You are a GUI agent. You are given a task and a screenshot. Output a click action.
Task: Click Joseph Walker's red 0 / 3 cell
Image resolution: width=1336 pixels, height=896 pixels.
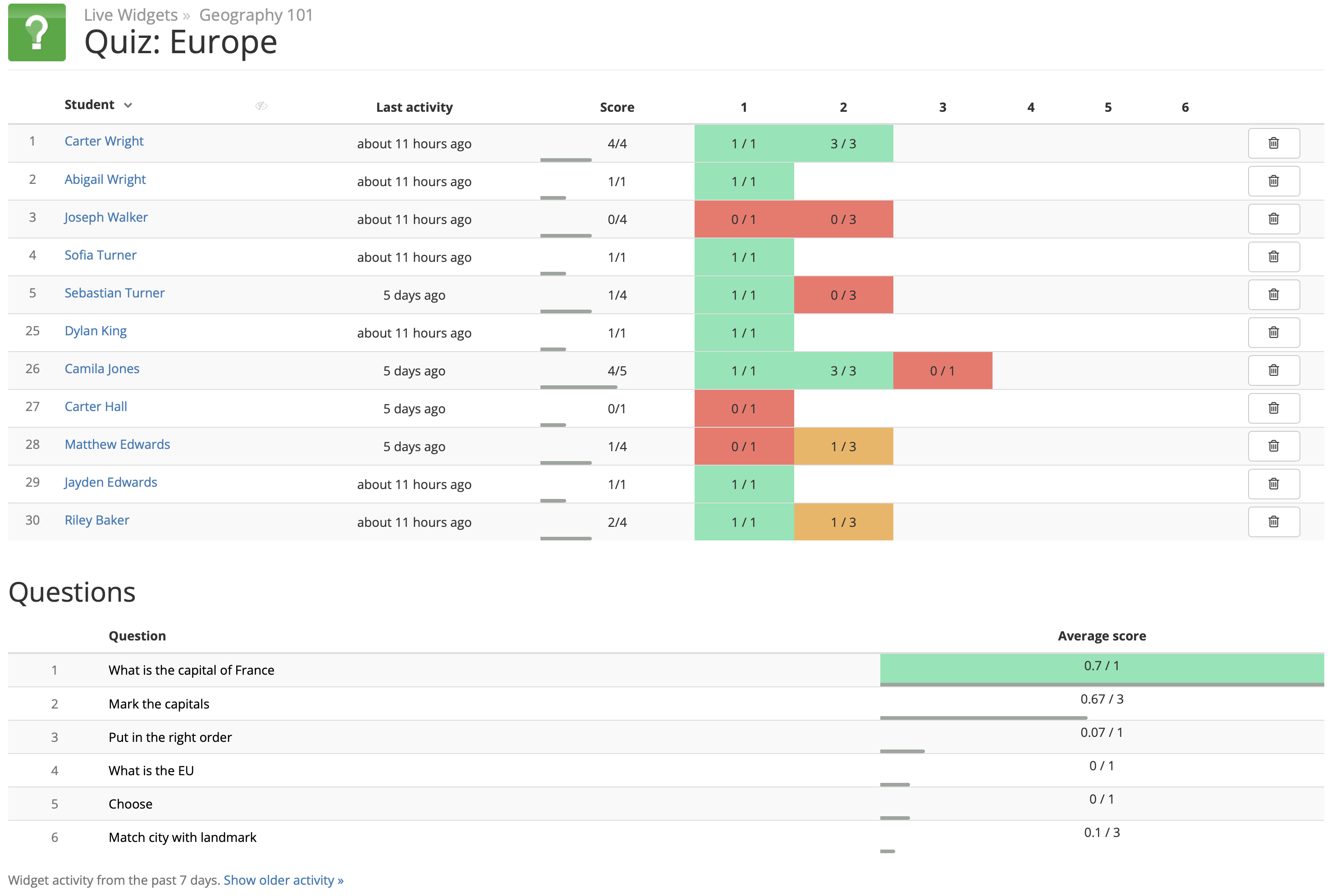[x=843, y=219]
